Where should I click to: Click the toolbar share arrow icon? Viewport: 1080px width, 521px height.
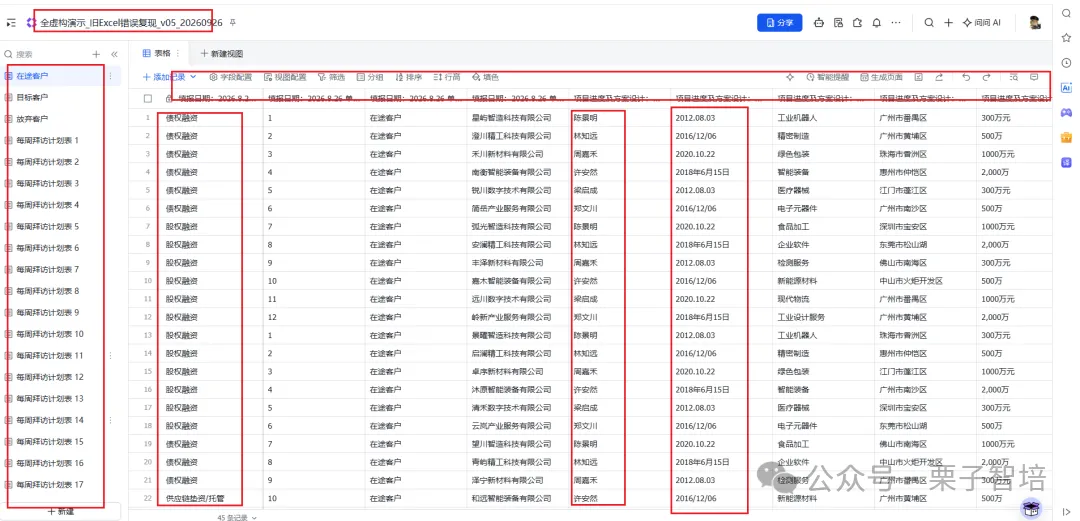click(939, 77)
